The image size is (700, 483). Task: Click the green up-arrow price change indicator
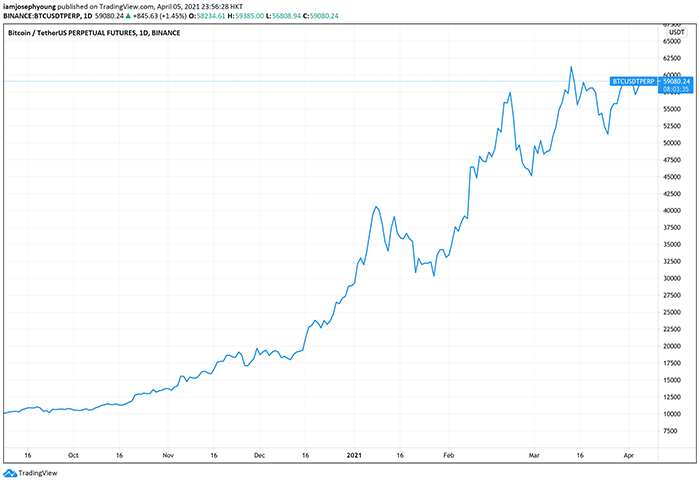126,16
